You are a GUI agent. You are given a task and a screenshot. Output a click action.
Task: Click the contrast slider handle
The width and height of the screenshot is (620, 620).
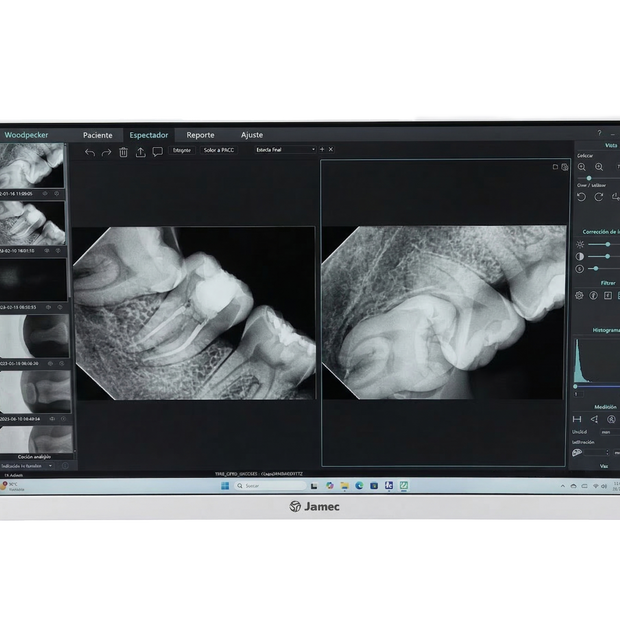coord(608,256)
